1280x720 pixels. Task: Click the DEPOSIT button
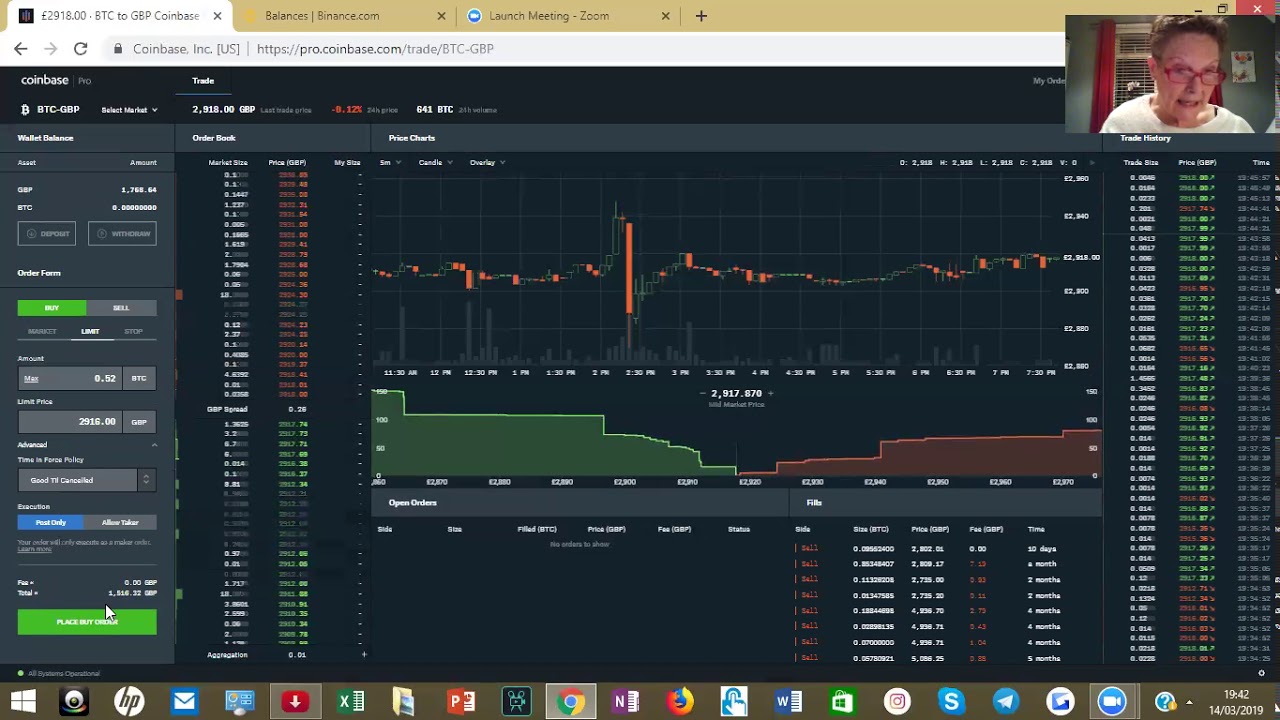[47, 234]
